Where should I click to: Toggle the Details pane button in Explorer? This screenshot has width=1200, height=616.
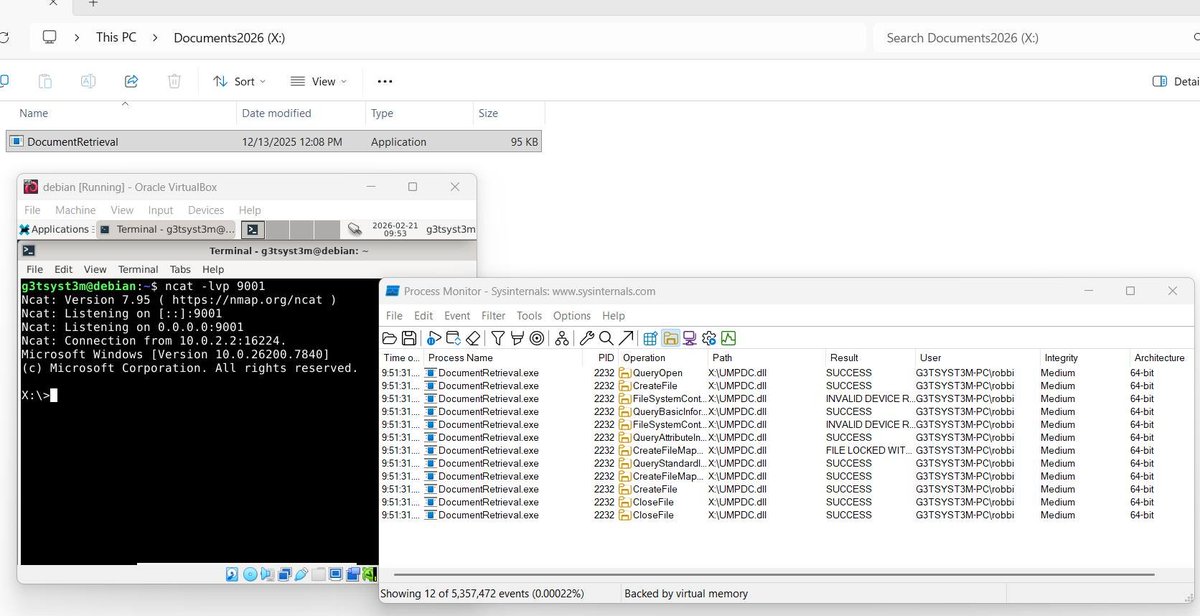(1174, 81)
